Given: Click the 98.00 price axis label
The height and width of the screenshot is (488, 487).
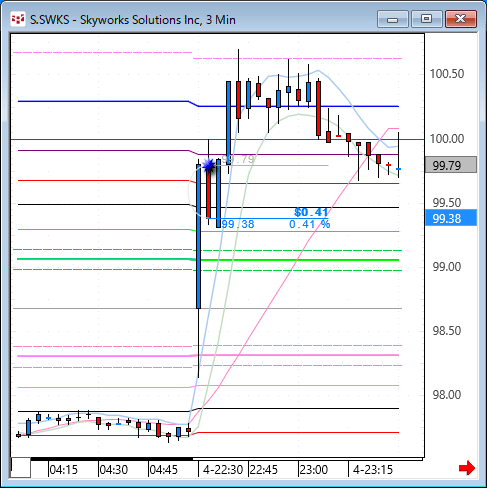Looking at the screenshot, I should (x=447, y=395).
